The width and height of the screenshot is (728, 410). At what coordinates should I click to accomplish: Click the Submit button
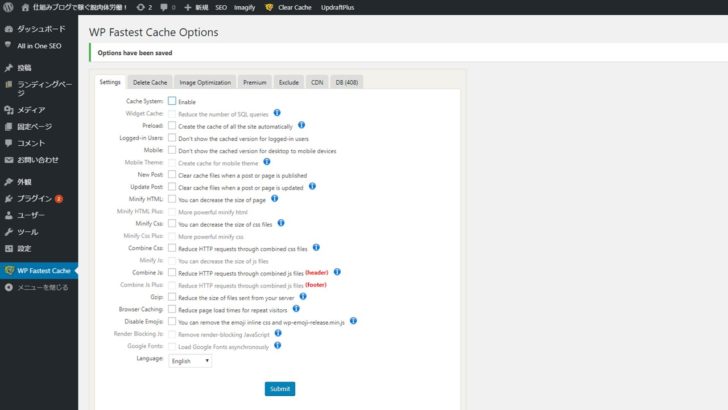click(x=279, y=388)
